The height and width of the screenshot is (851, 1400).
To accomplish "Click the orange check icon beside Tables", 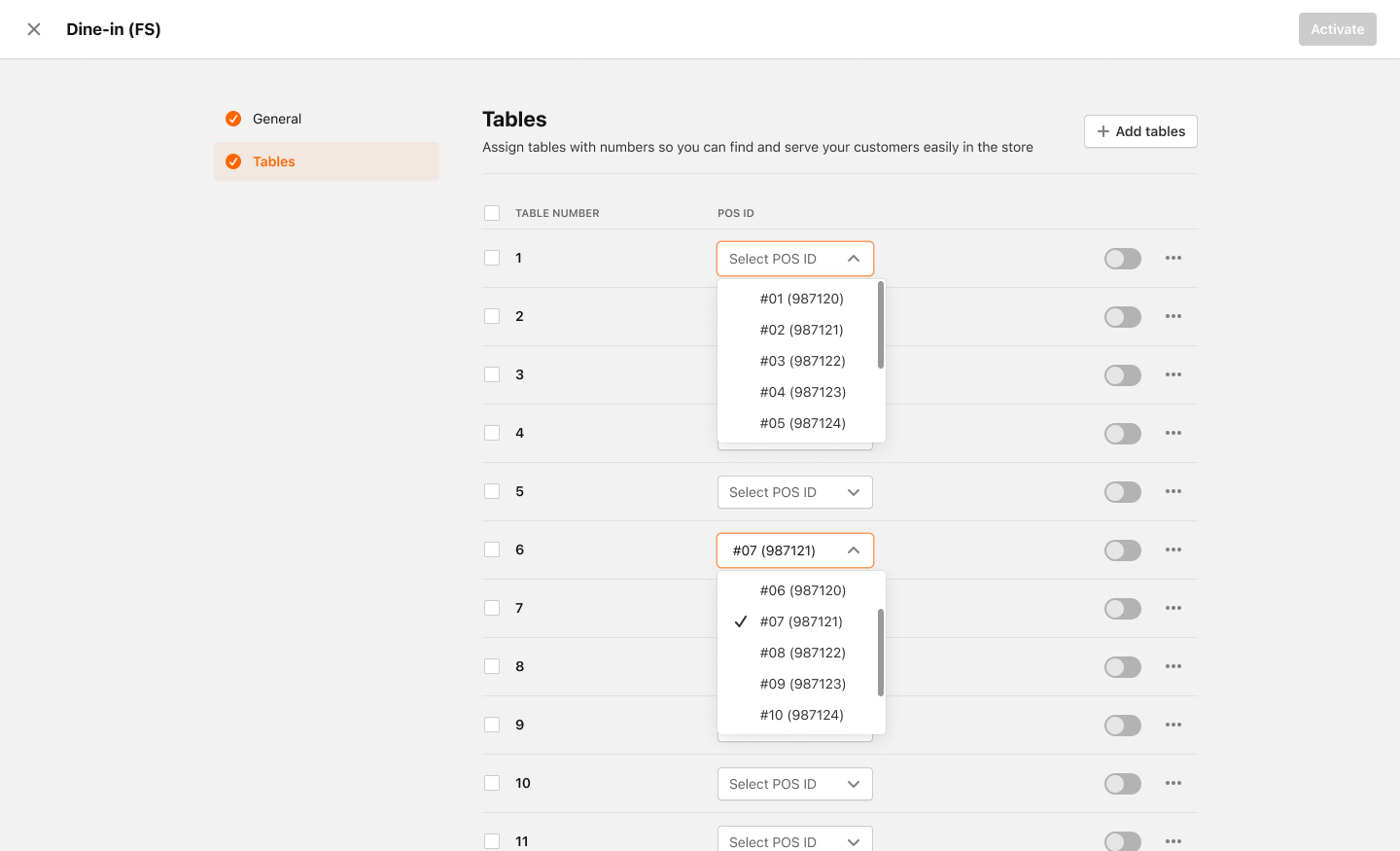I will point(233,161).
